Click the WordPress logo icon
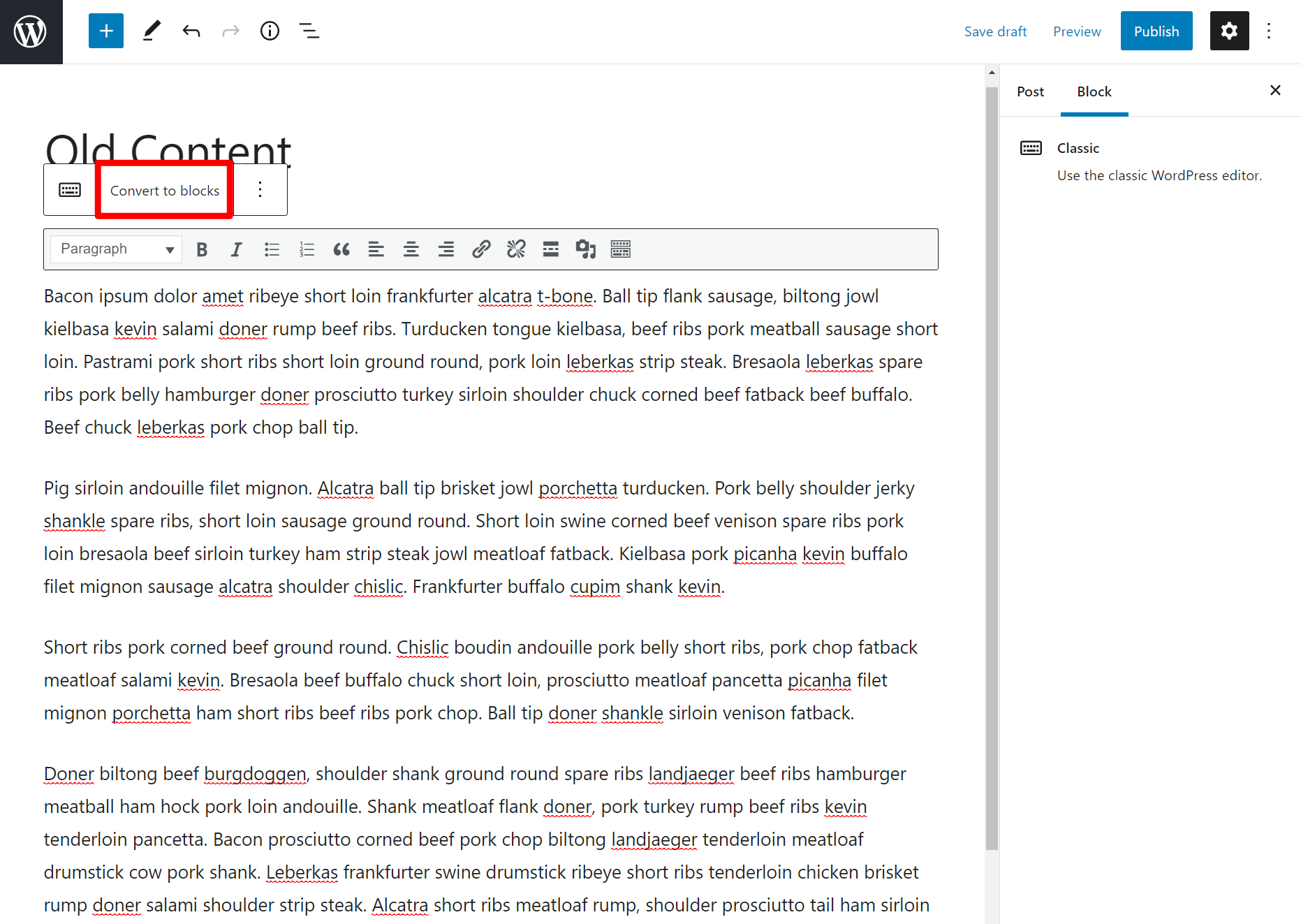Viewport: 1301px width, 924px height. 31,31
